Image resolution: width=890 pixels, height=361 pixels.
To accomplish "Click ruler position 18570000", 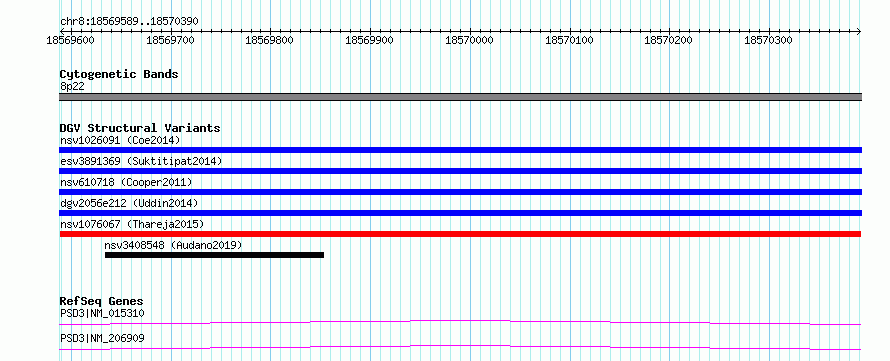I will tap(469, 40).
